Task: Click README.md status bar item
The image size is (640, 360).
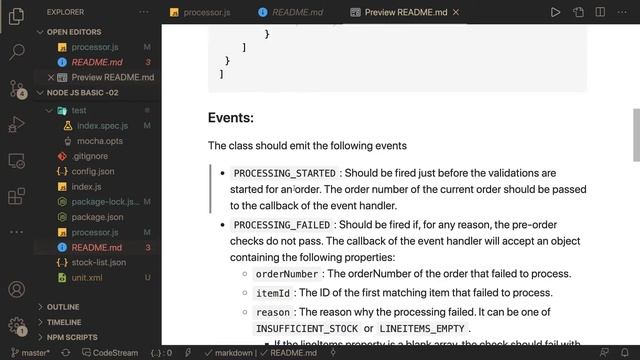Action: 289,353
